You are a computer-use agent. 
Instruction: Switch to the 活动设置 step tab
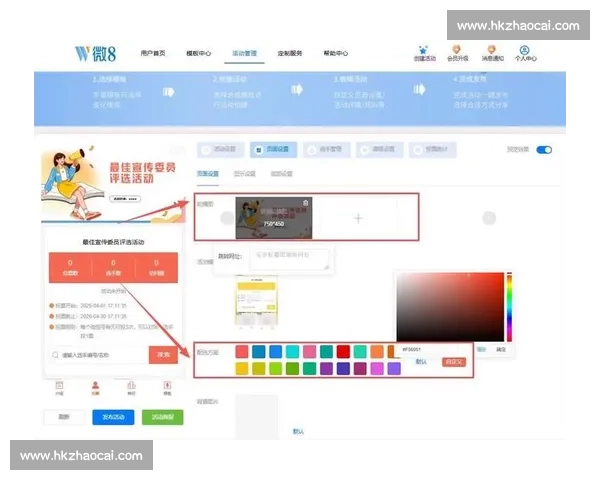[x=221, y=149]
